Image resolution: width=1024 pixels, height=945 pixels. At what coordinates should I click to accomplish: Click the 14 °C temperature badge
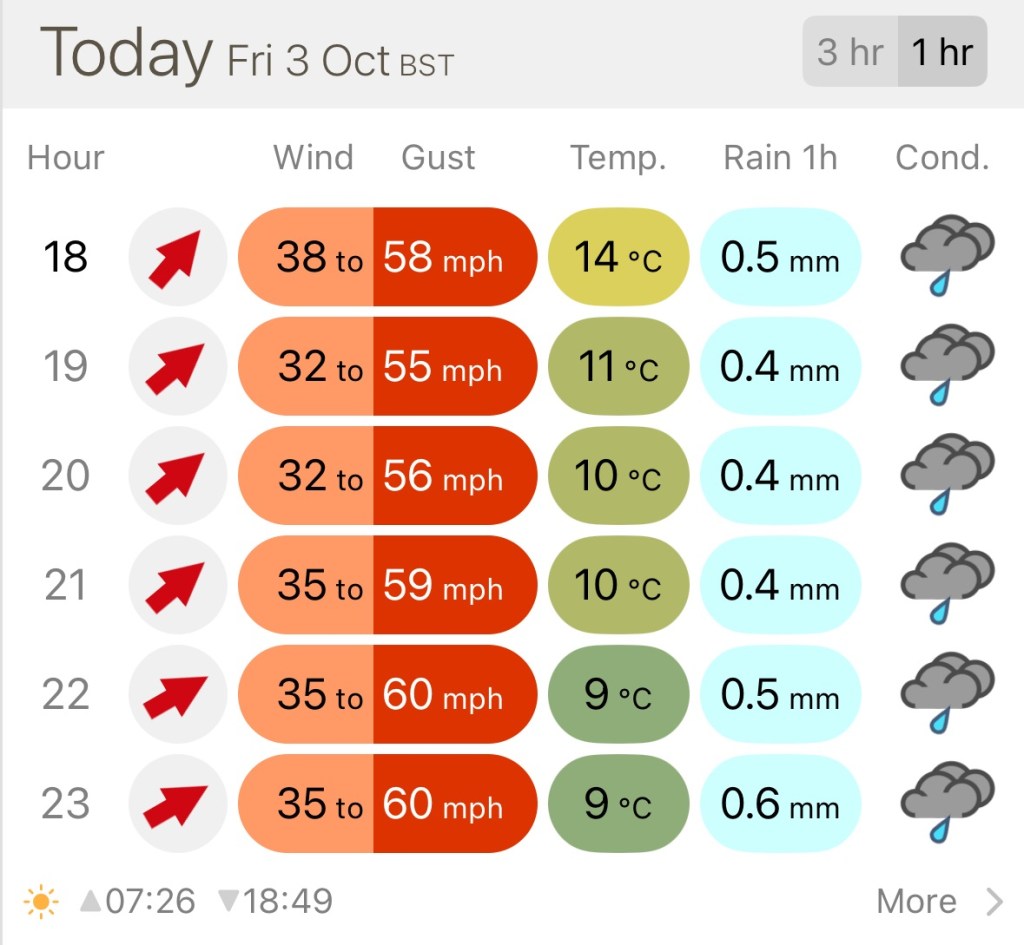pyautogui.click(x=618, y=257)
